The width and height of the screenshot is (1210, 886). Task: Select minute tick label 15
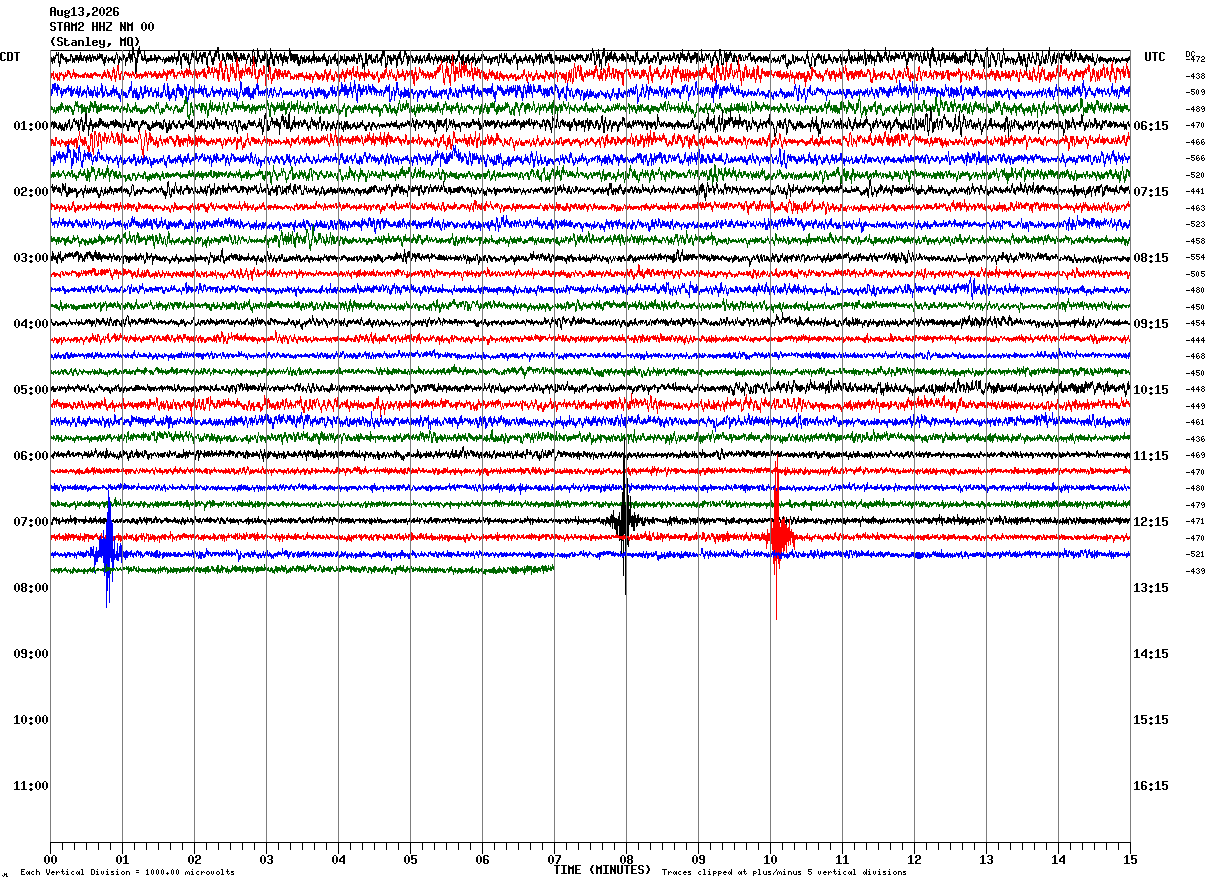coord(1130,859)
